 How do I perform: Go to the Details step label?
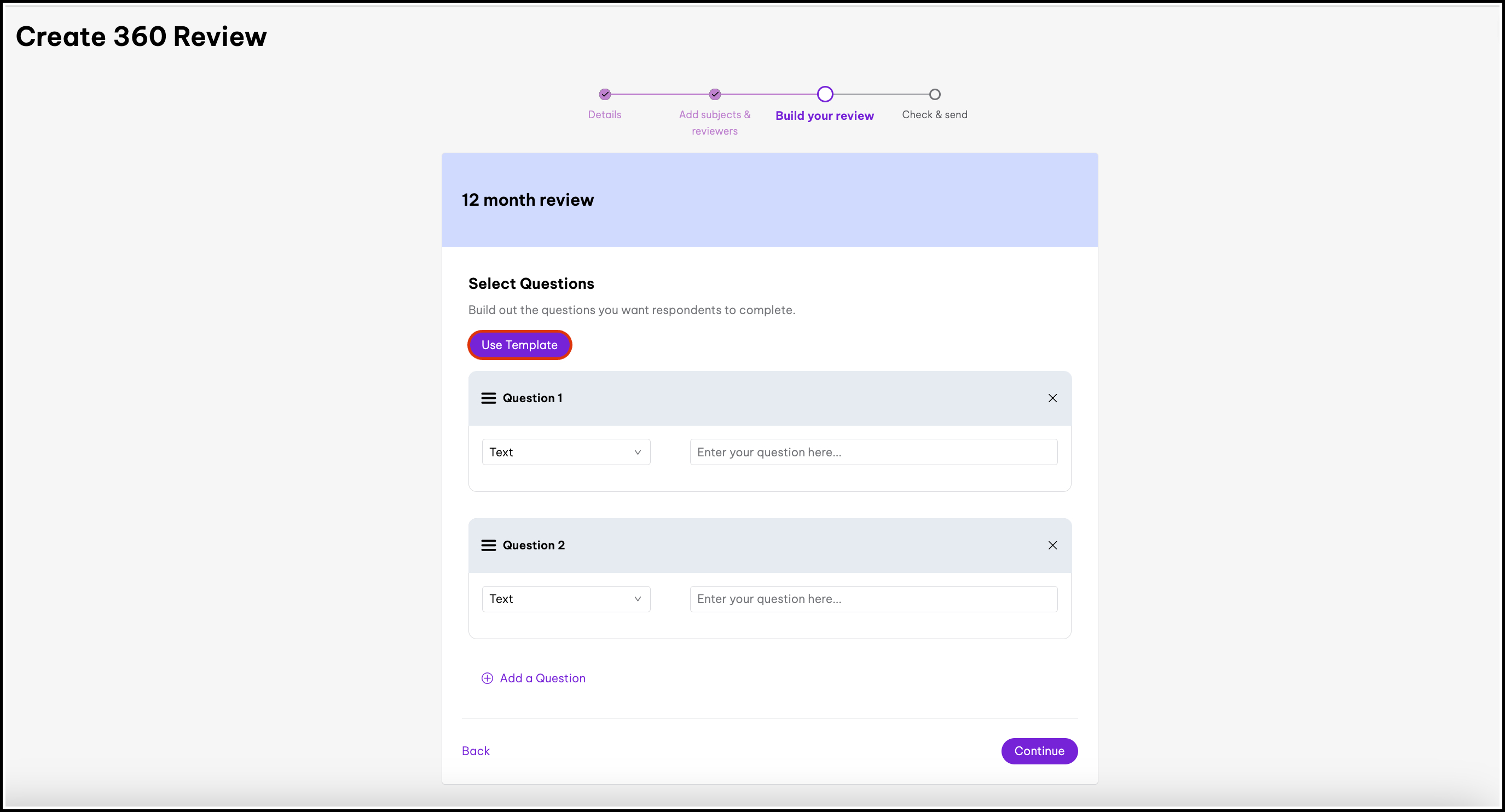604,114
